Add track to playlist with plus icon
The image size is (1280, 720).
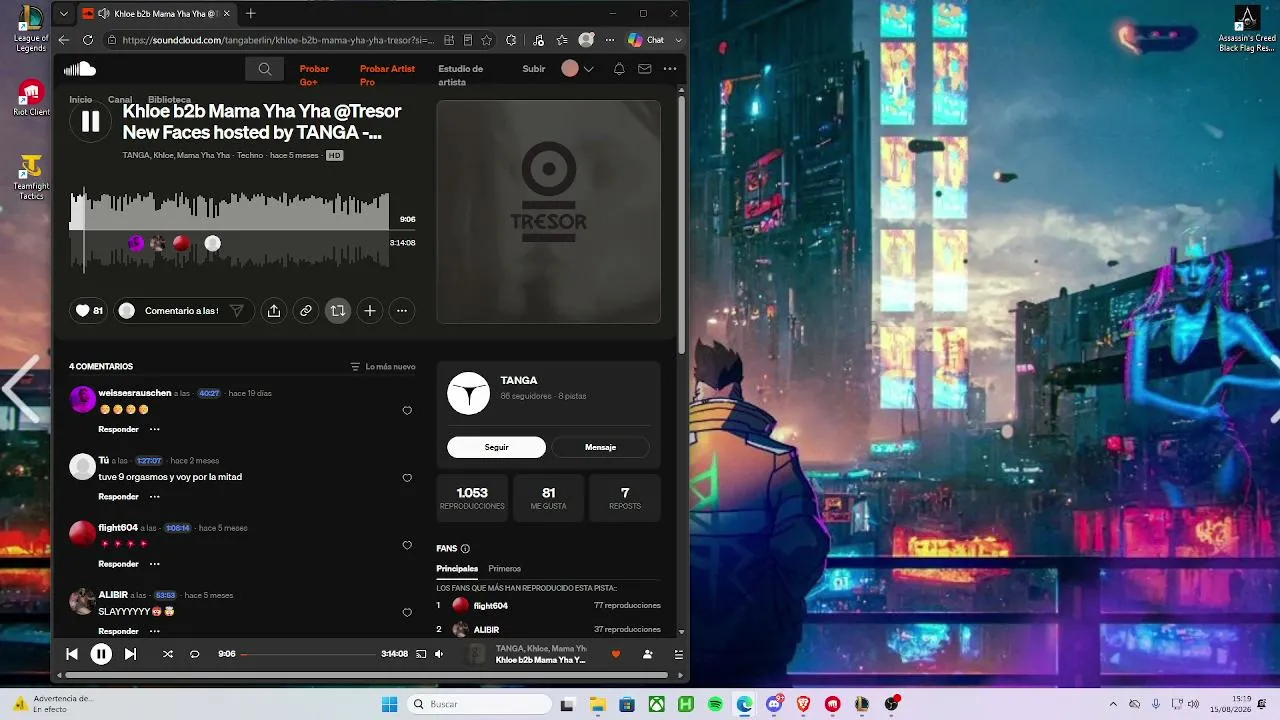[370, 311]
